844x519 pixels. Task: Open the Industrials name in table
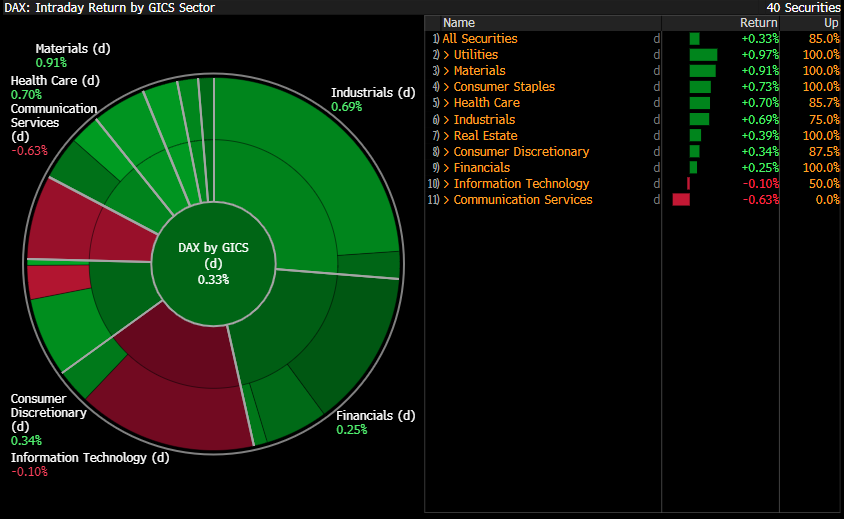484,120
